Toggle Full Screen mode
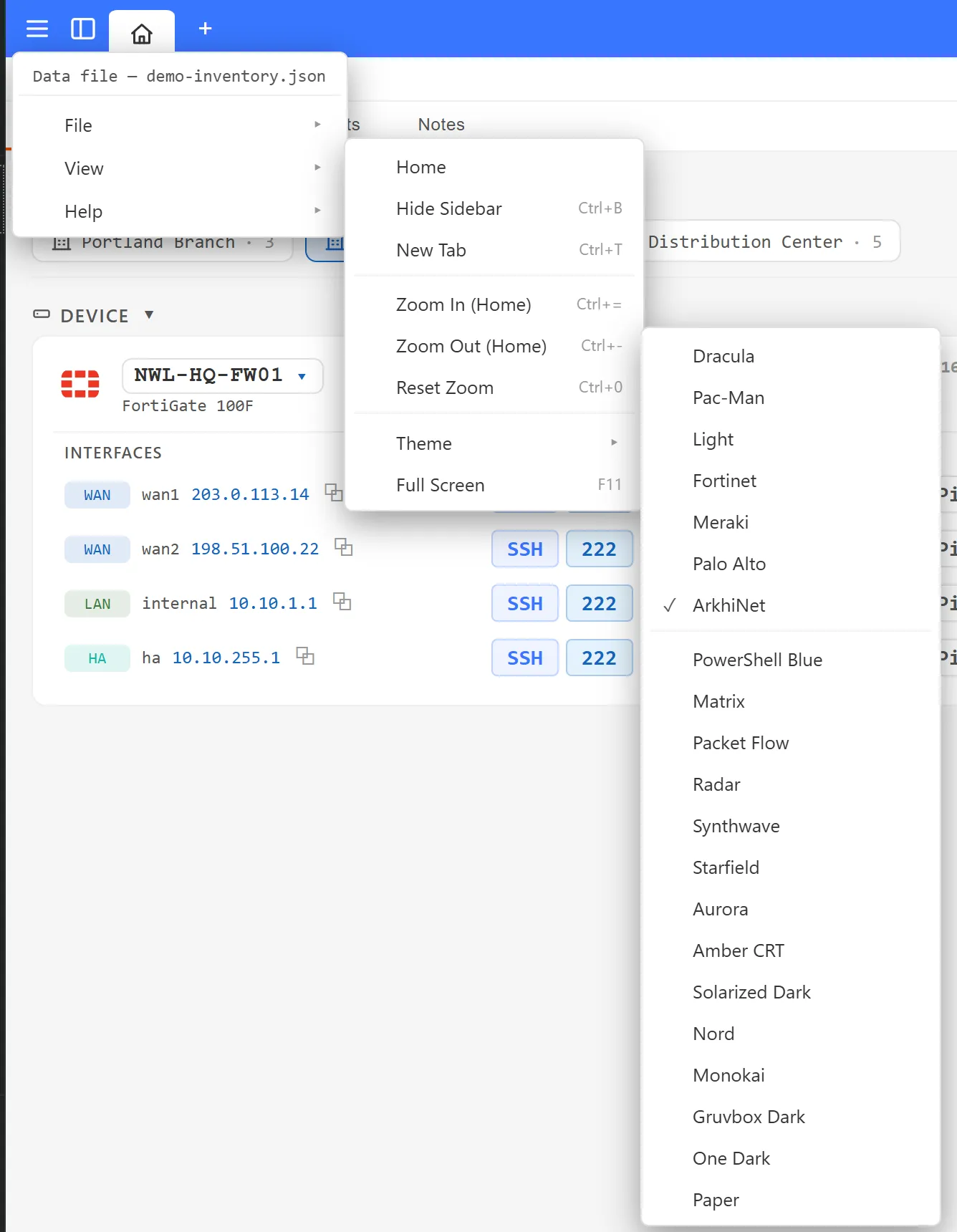 [x=494, y=485]
